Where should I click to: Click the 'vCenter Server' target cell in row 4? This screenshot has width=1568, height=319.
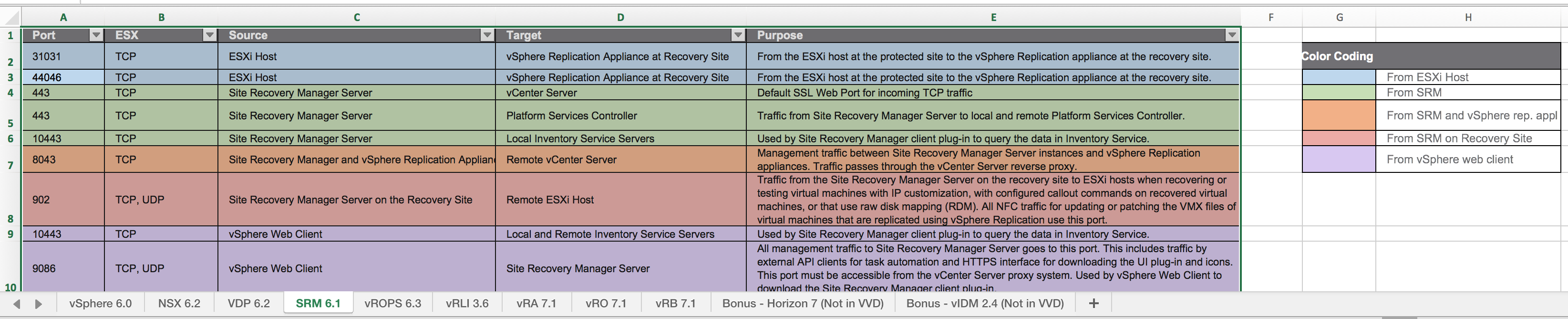tap(621, 93)
